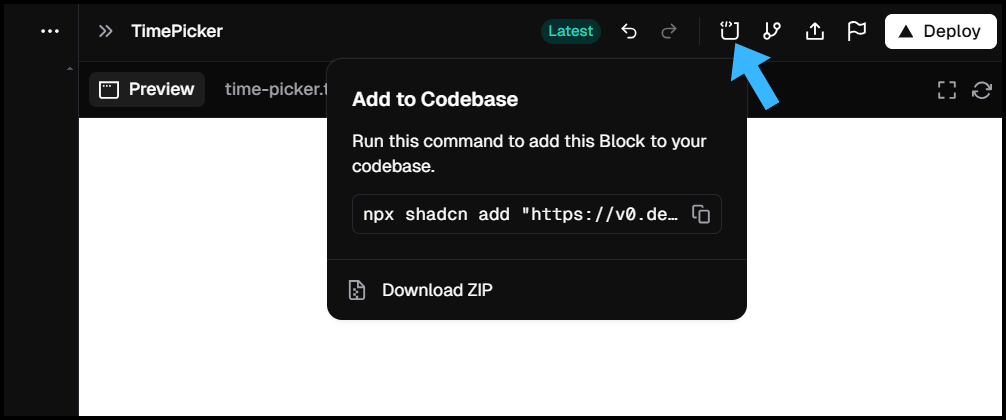Image resolution: width=1006 pixels, height=420 pixels.
Task: Redo the change with forward arrow
Action: click(668, 31)
